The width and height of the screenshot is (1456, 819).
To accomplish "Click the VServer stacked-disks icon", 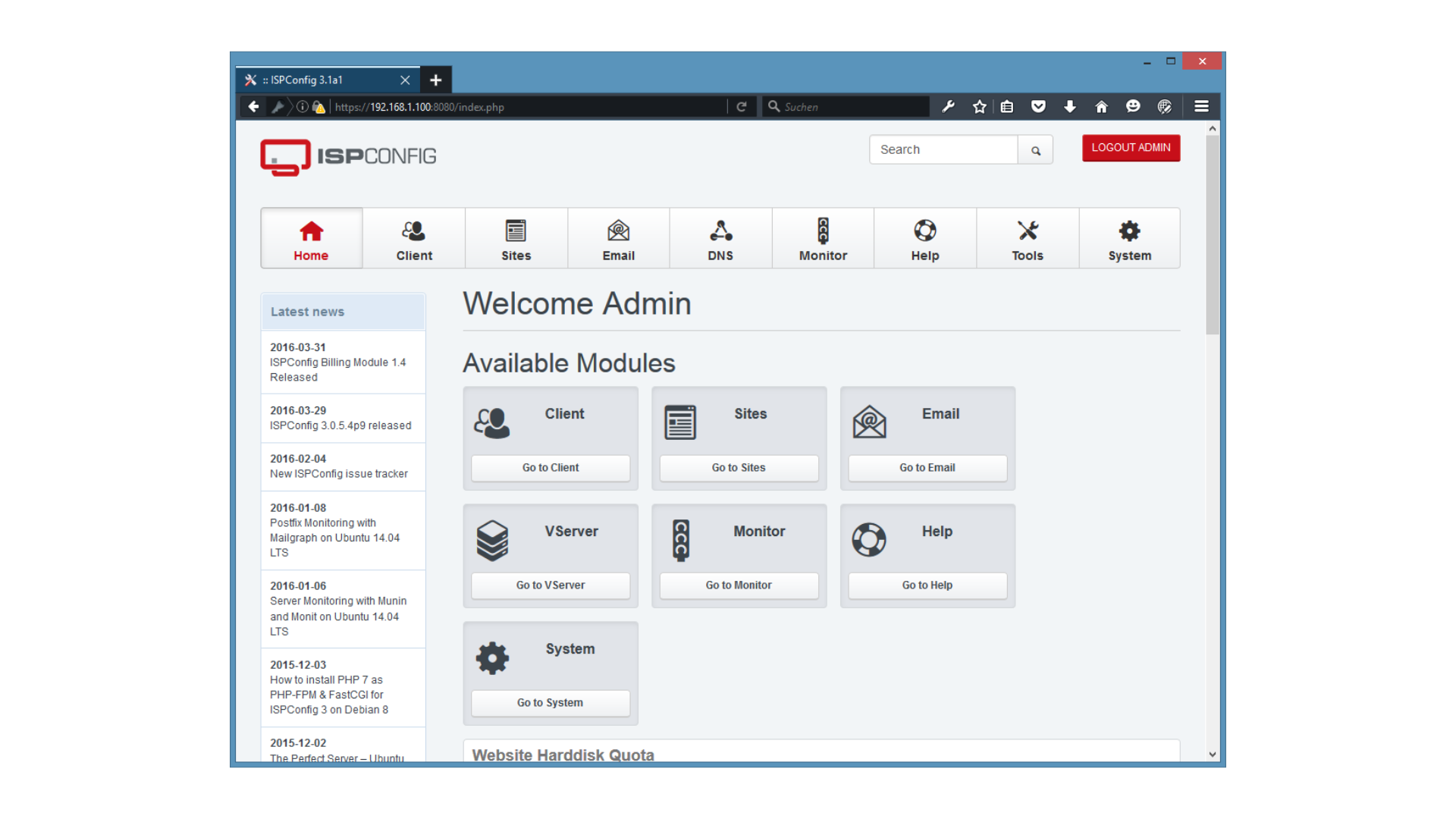I will (x=493, y=539).
